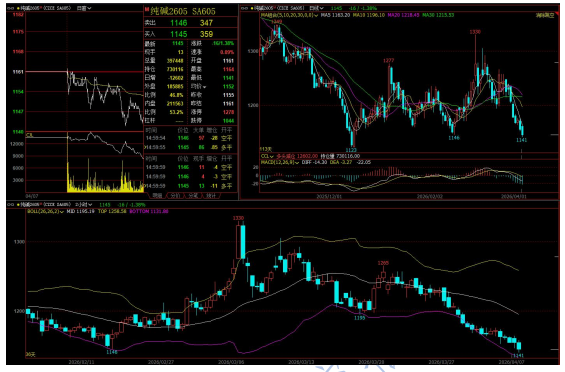
Task: Click the 2026/03/13 date on 2-hour chart axis
Action: pos(301,362)
